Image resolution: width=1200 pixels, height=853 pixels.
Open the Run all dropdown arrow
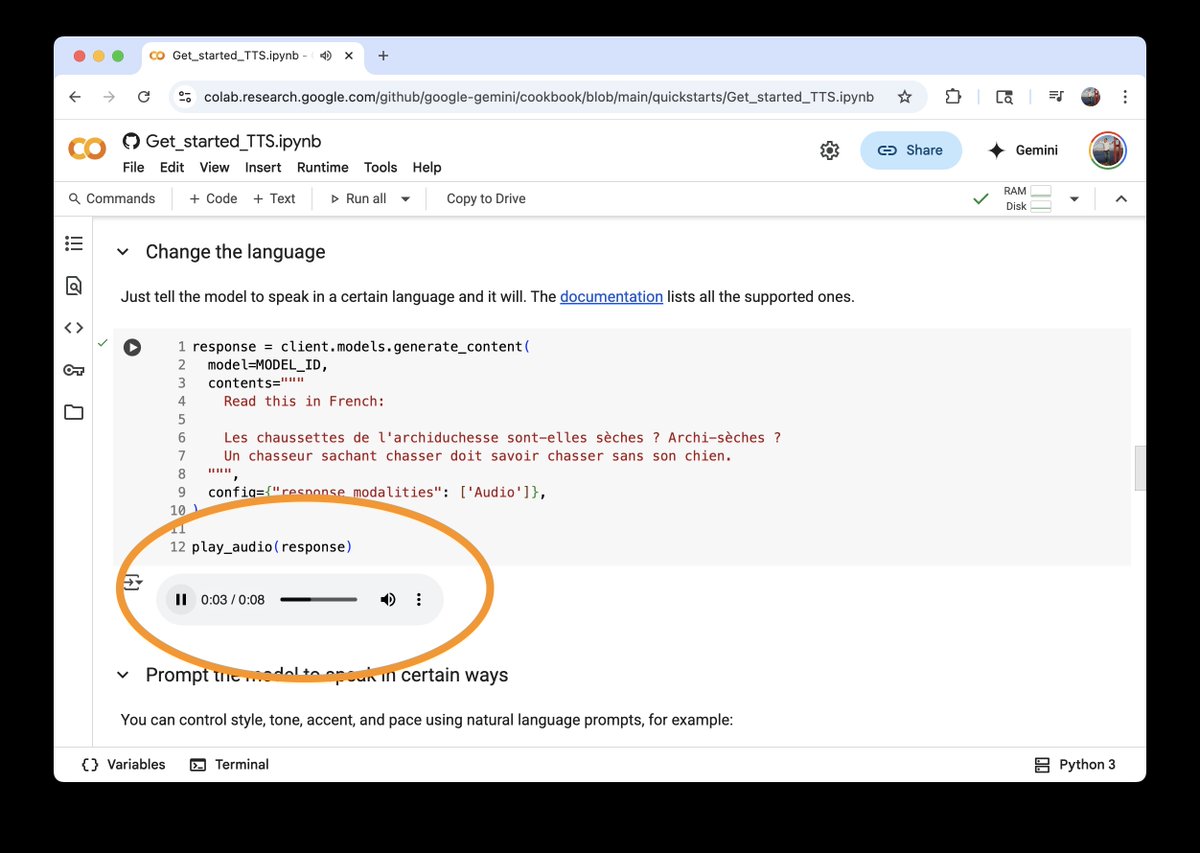point(405,199)
